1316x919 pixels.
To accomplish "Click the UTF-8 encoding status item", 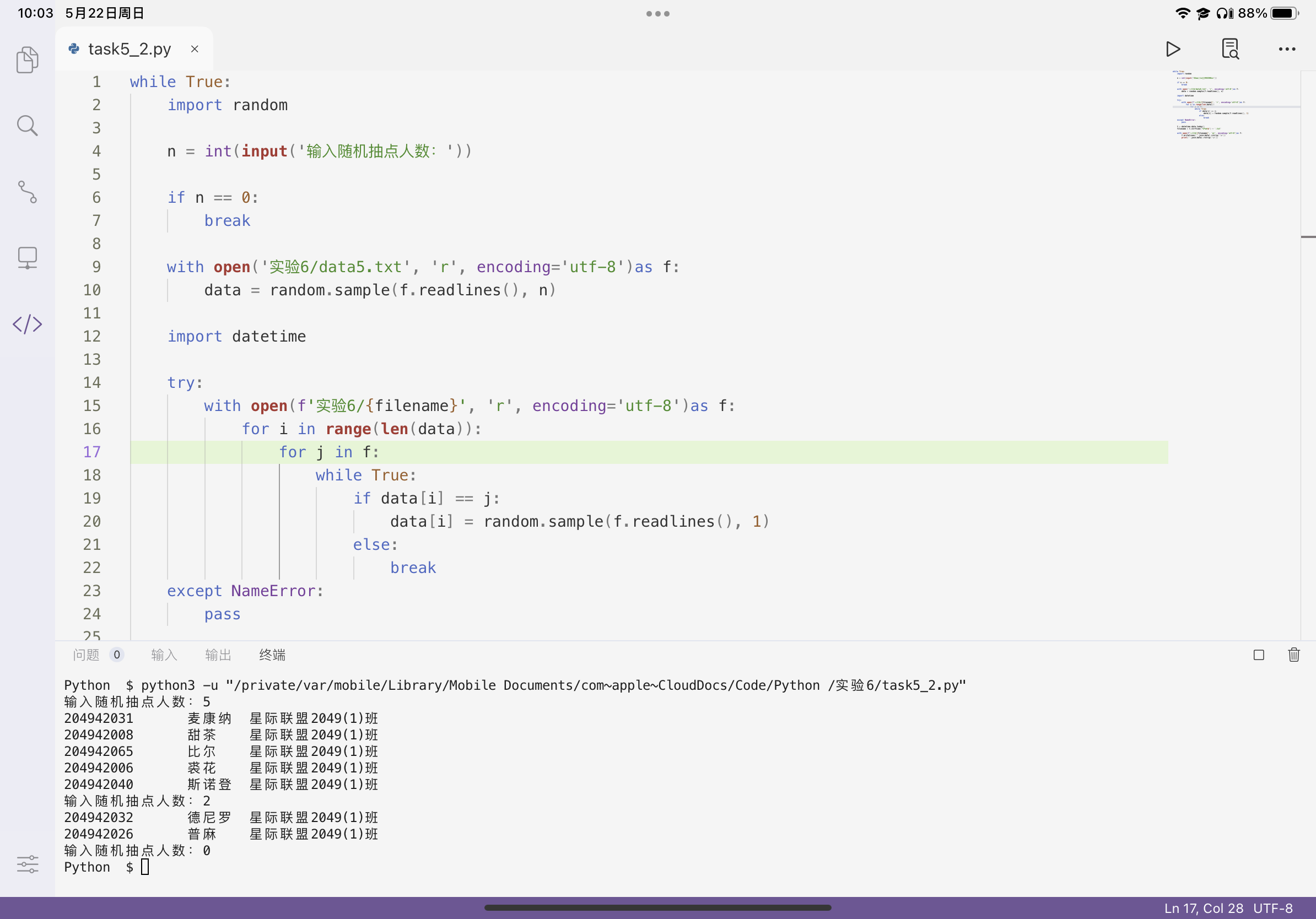I will (1272, 908).
